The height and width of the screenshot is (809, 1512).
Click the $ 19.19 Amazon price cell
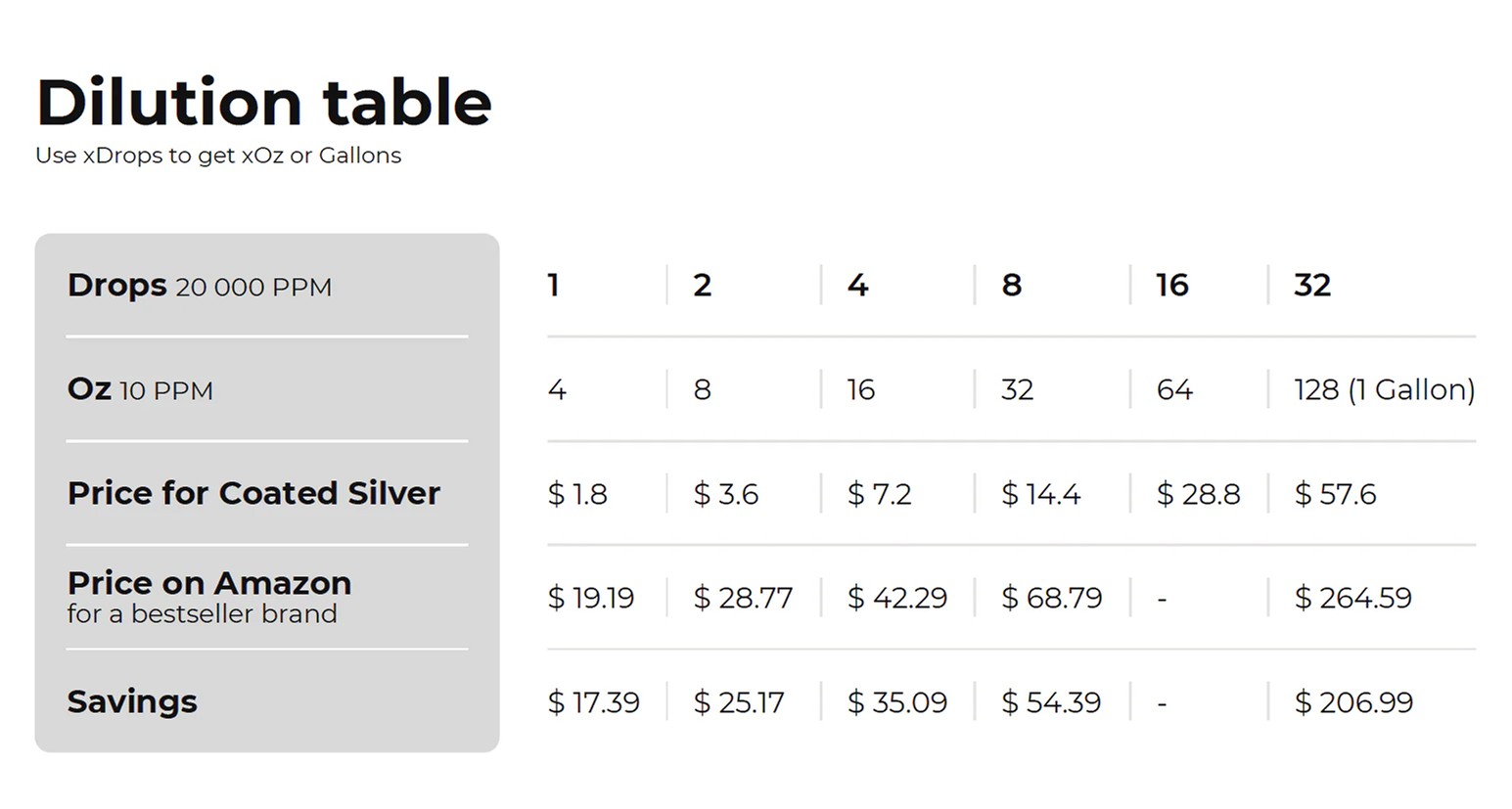click(591, 598)
